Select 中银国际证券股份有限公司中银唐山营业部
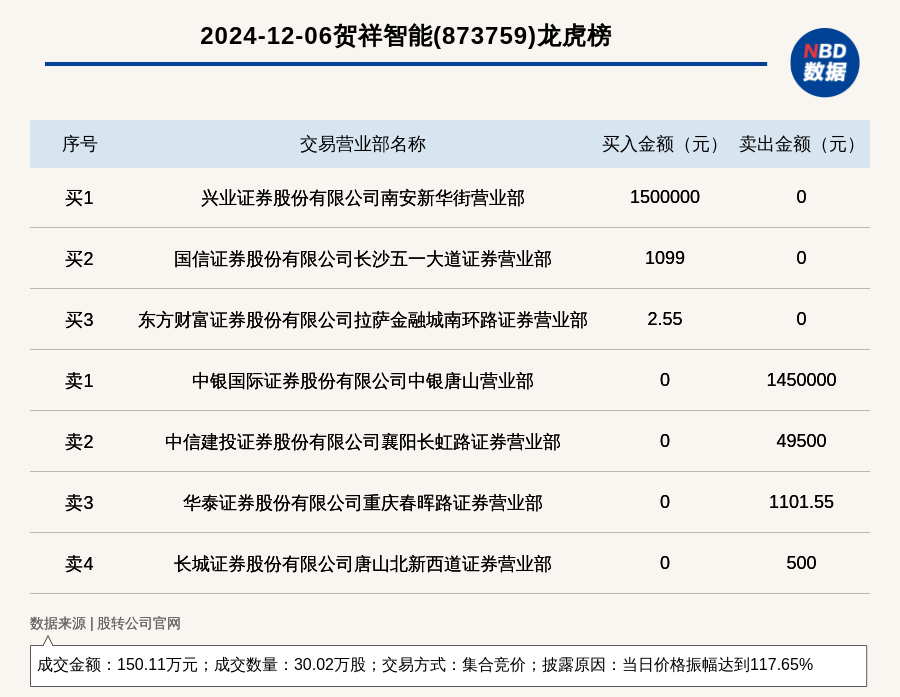 pyautogui.click(x=363, y=381)
